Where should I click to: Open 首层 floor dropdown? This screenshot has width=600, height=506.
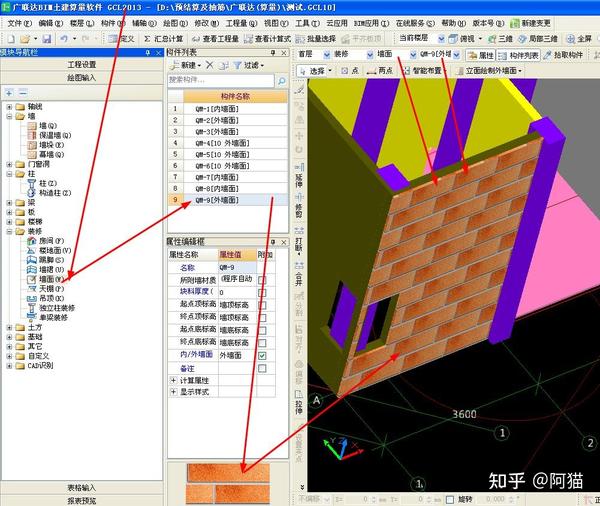click(326, 55)
